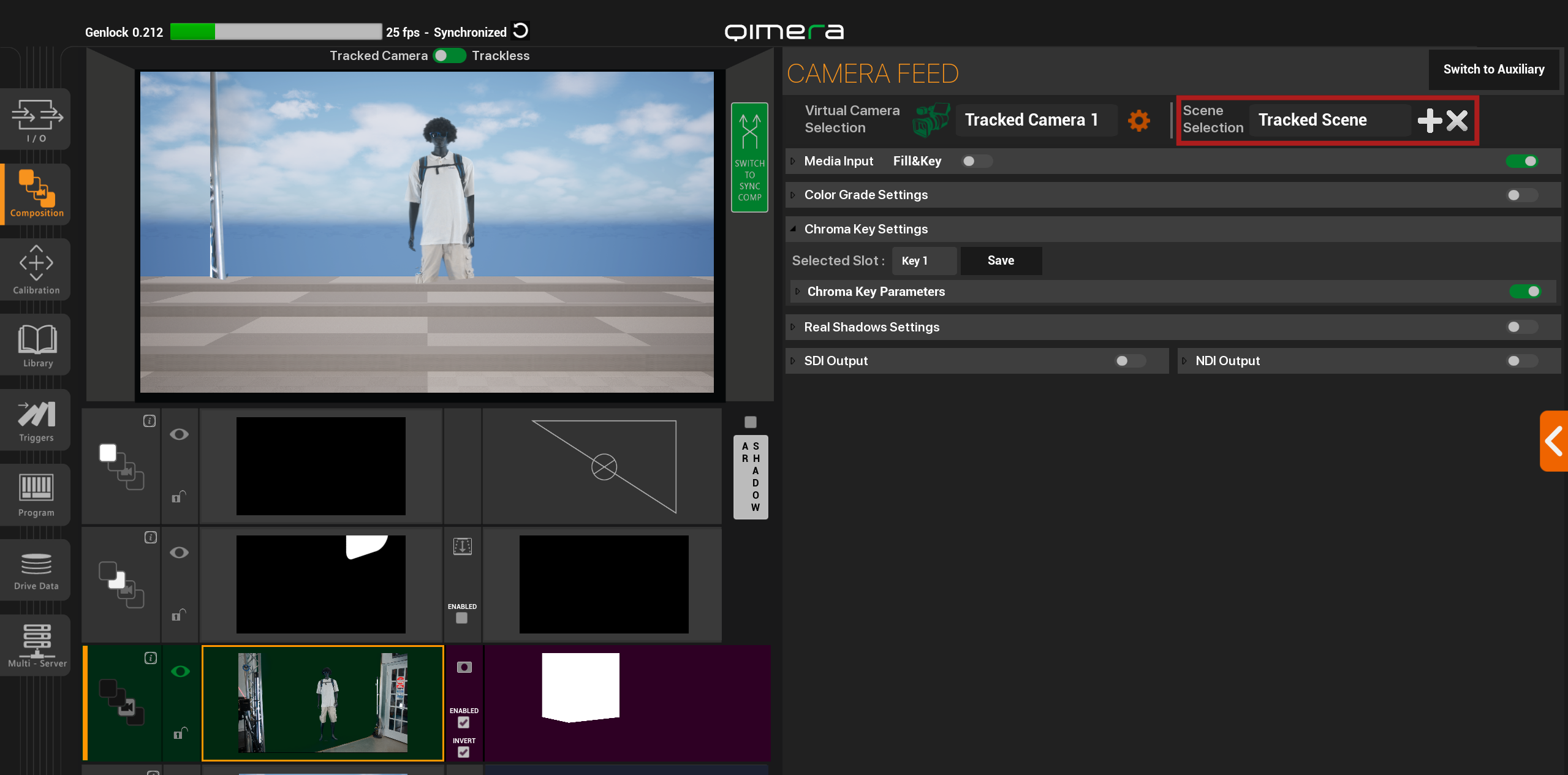The height and width of the screenshot is (775, 1568).
Task: Open the Triggers panel
Action: click(36, 420)
